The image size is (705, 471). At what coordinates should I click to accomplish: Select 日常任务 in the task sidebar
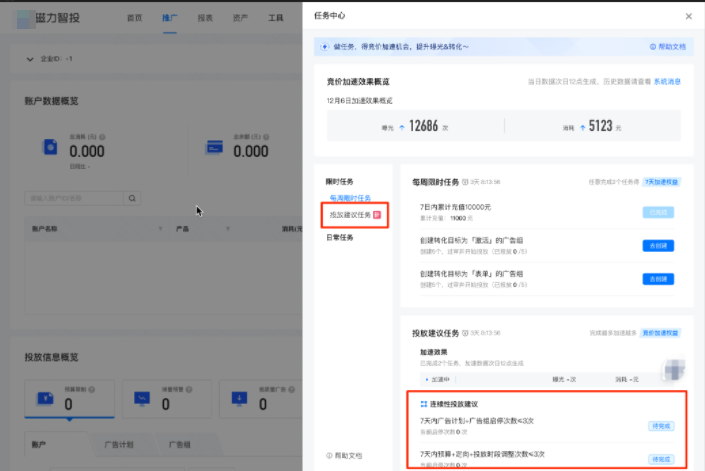point(339,237)
